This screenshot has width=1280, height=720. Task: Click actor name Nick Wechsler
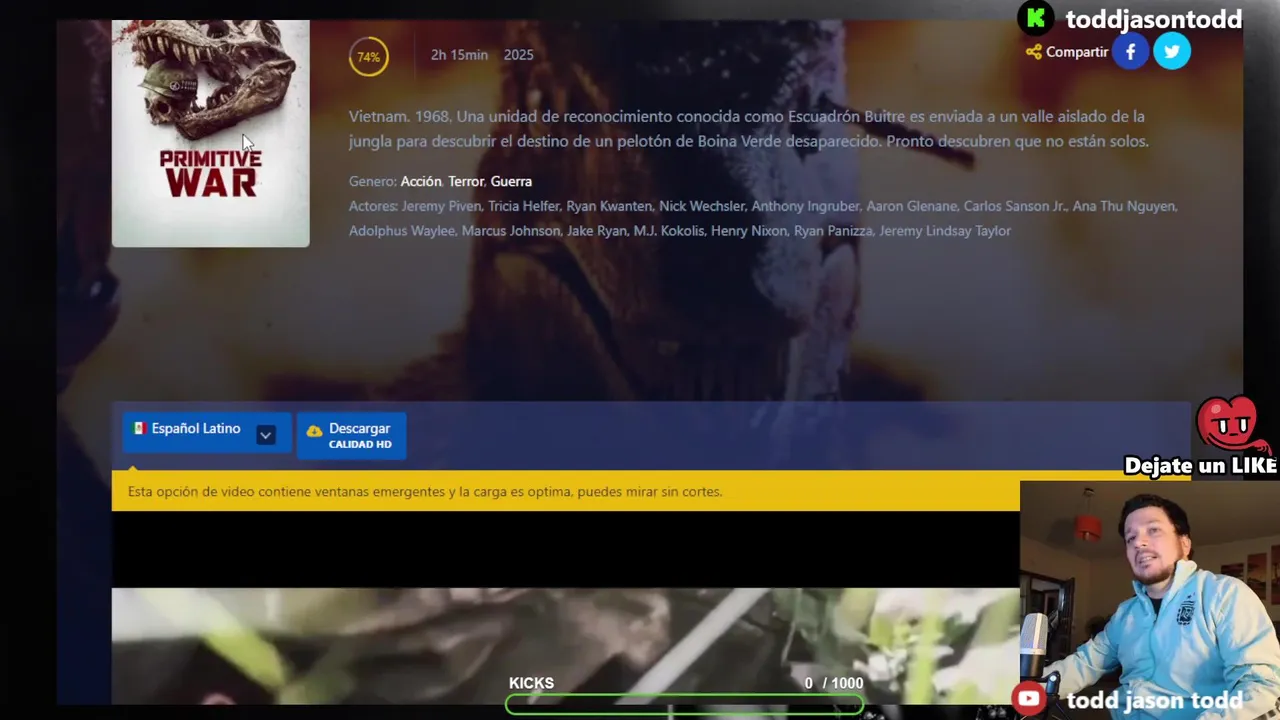point(702,206)
